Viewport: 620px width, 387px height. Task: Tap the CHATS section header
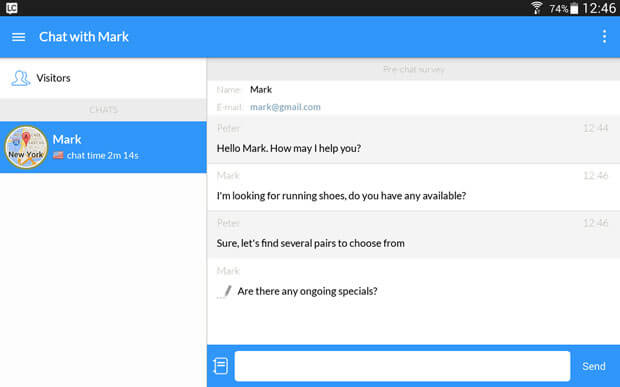(103, 110)
